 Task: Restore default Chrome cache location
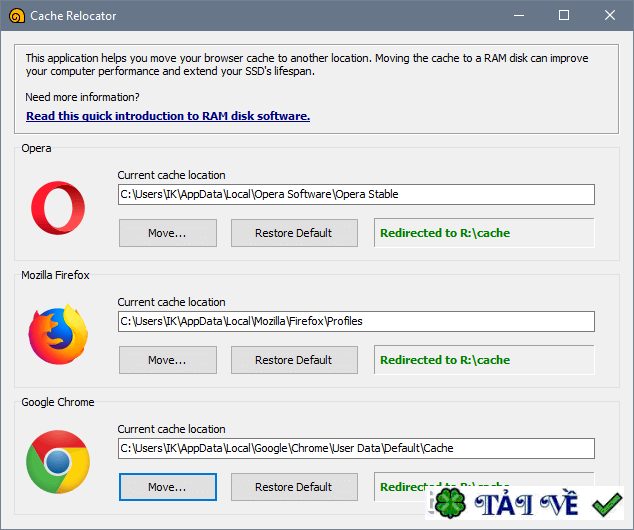click(x=294, y=487)
